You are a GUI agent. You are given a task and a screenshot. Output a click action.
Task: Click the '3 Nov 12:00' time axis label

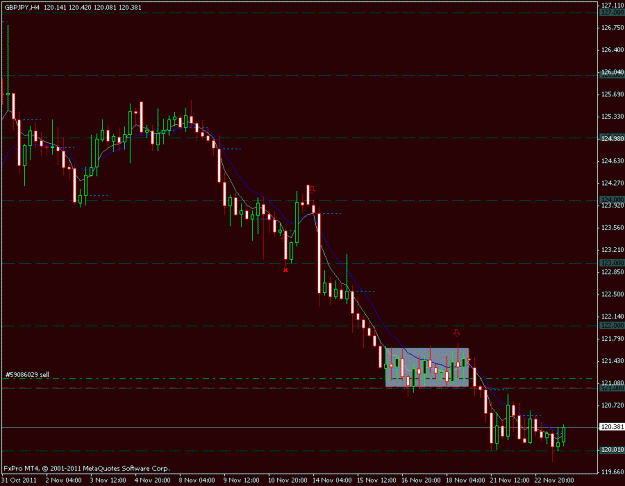(x=108, y=480)
